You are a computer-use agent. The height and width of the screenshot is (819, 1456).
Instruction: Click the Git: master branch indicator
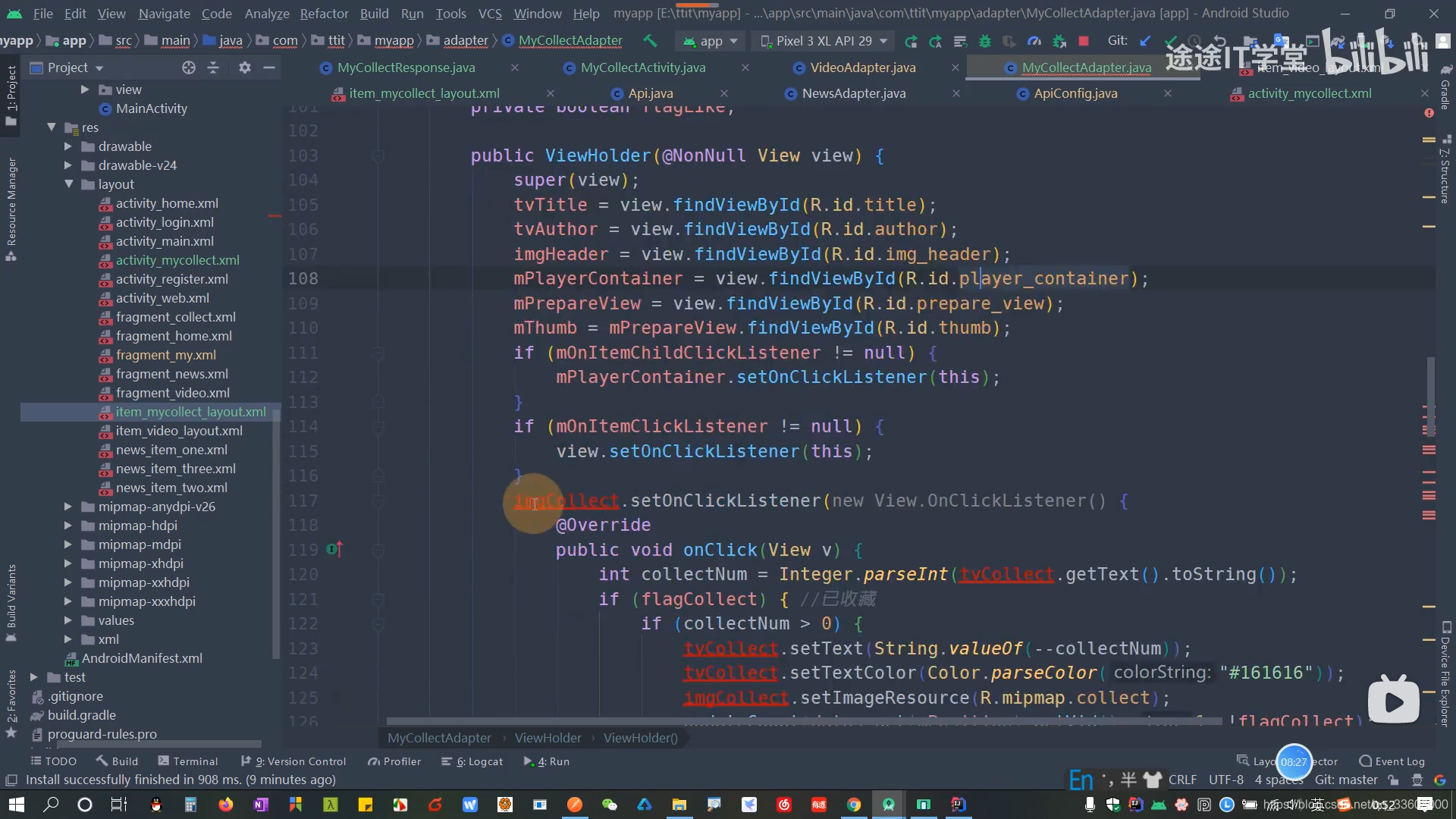[1346, 780]
